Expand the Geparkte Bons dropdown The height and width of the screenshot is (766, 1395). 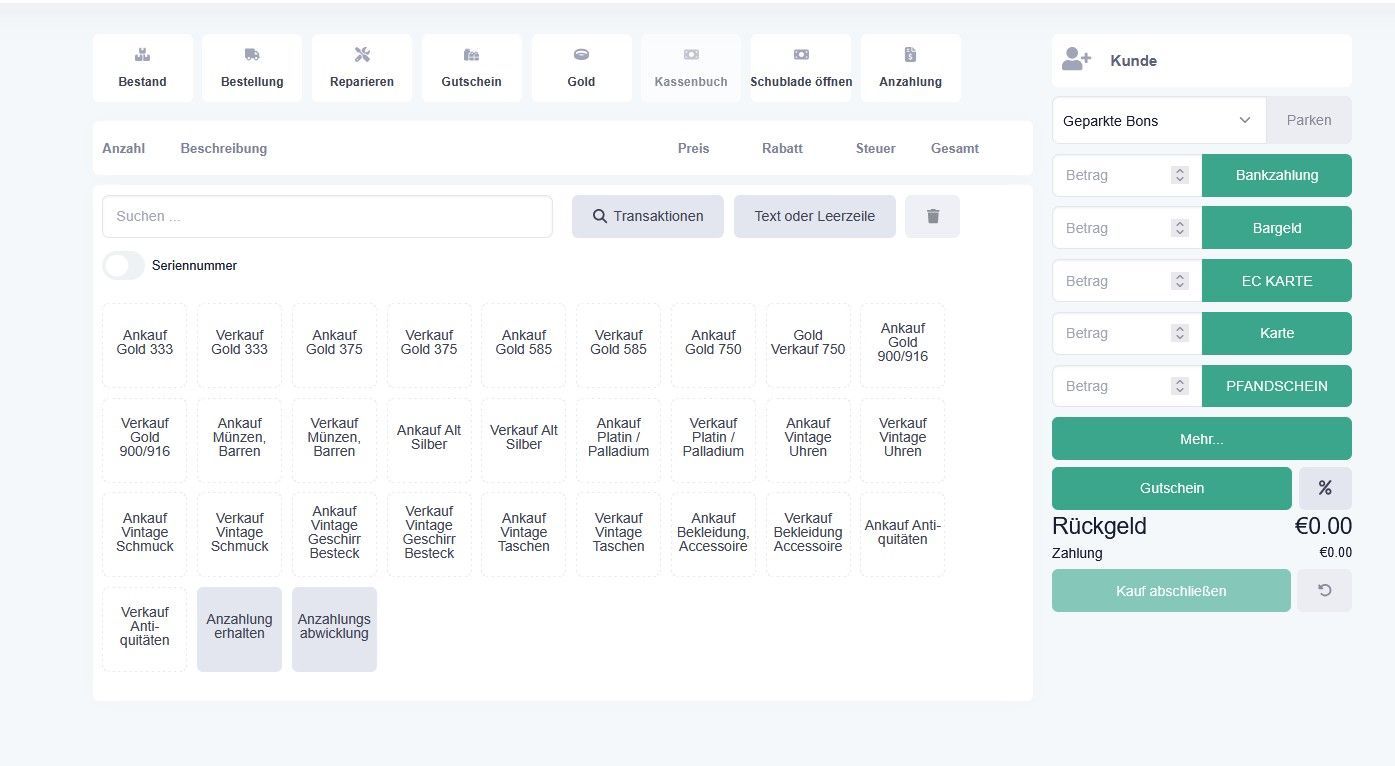click(1159, 121)
